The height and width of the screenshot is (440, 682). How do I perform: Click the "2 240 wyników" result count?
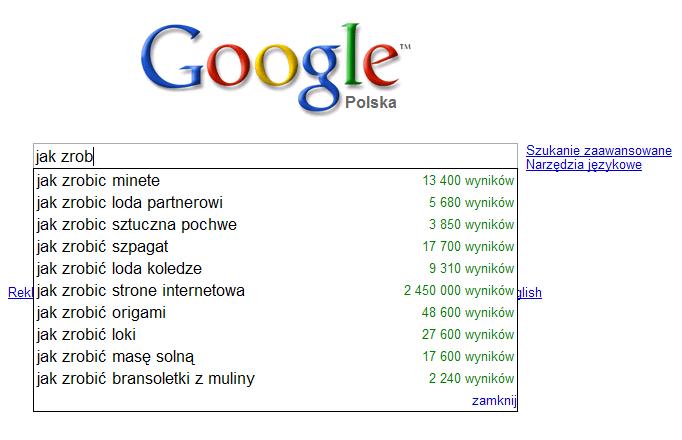(471, 379)
